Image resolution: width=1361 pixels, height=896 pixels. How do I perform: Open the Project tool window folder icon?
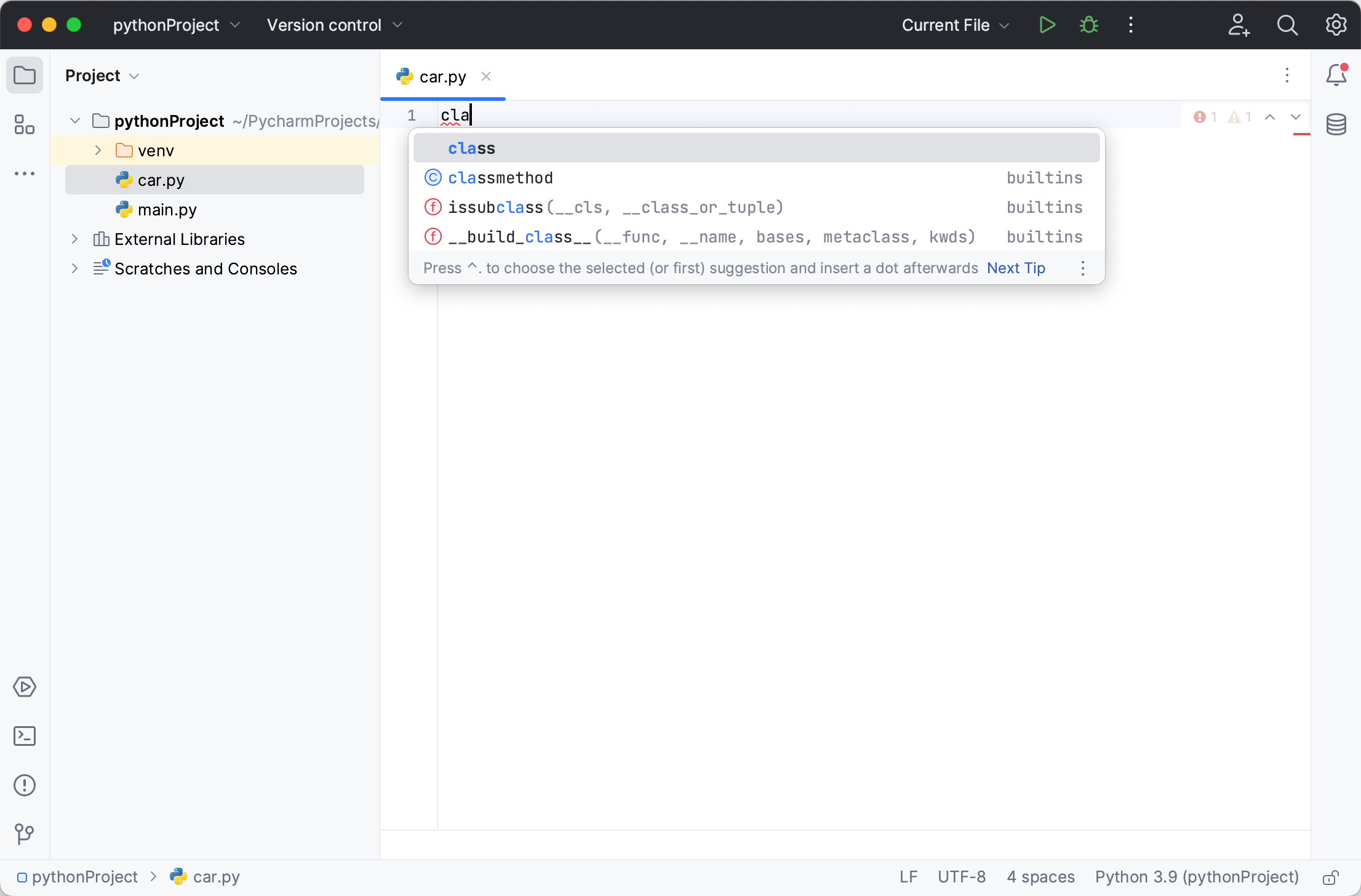tap(25, 76)
